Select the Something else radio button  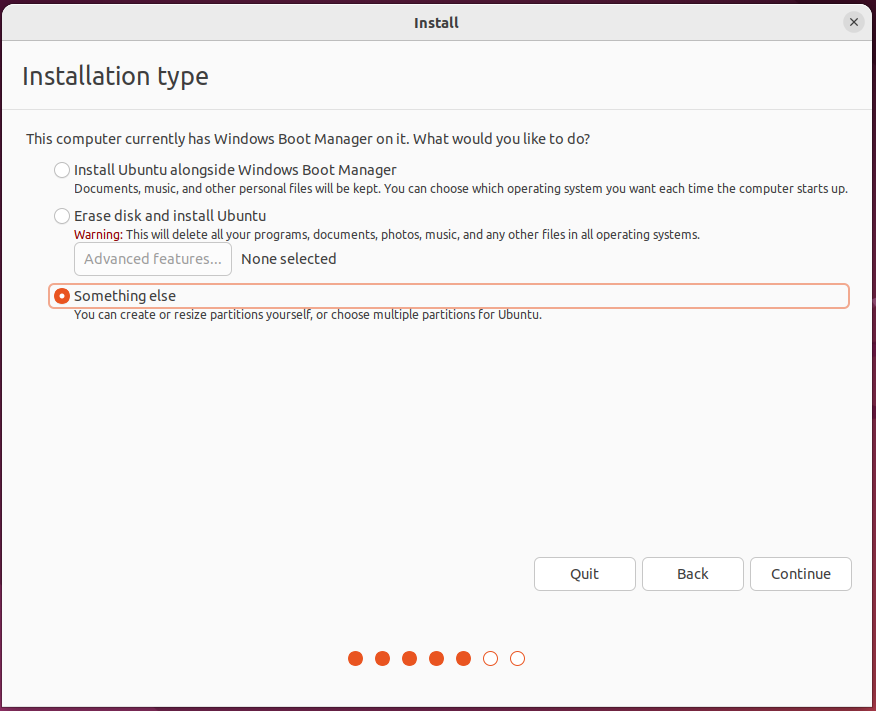tap(61, 295)
